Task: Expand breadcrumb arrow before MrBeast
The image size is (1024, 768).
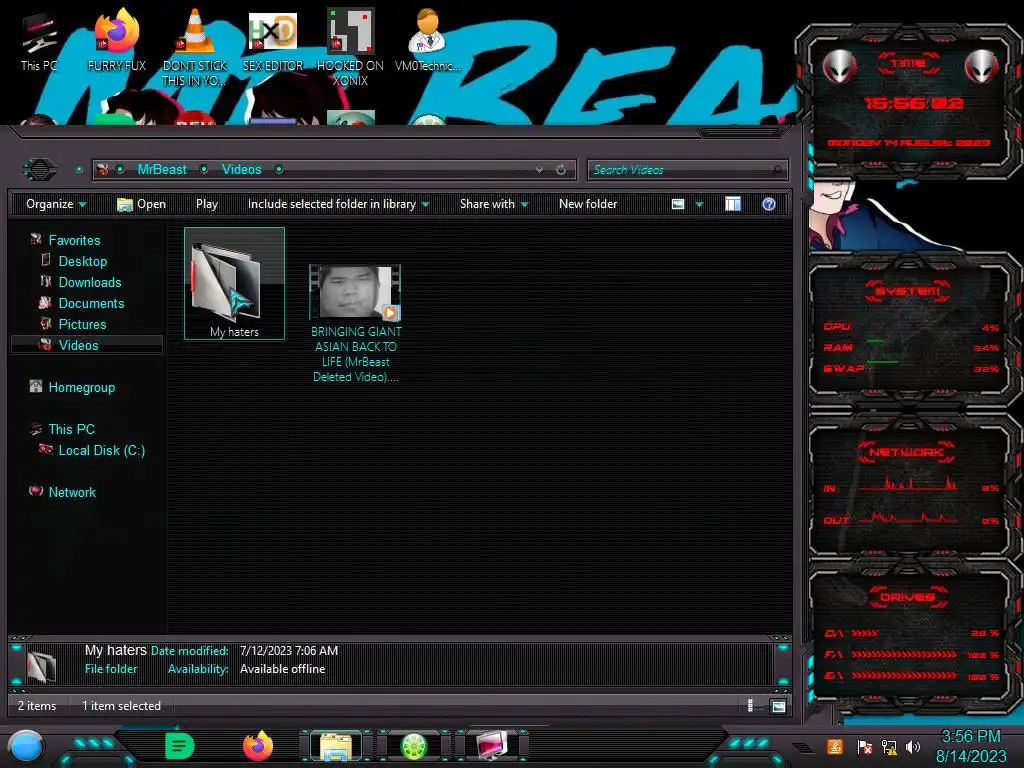Action: [120, 170]
